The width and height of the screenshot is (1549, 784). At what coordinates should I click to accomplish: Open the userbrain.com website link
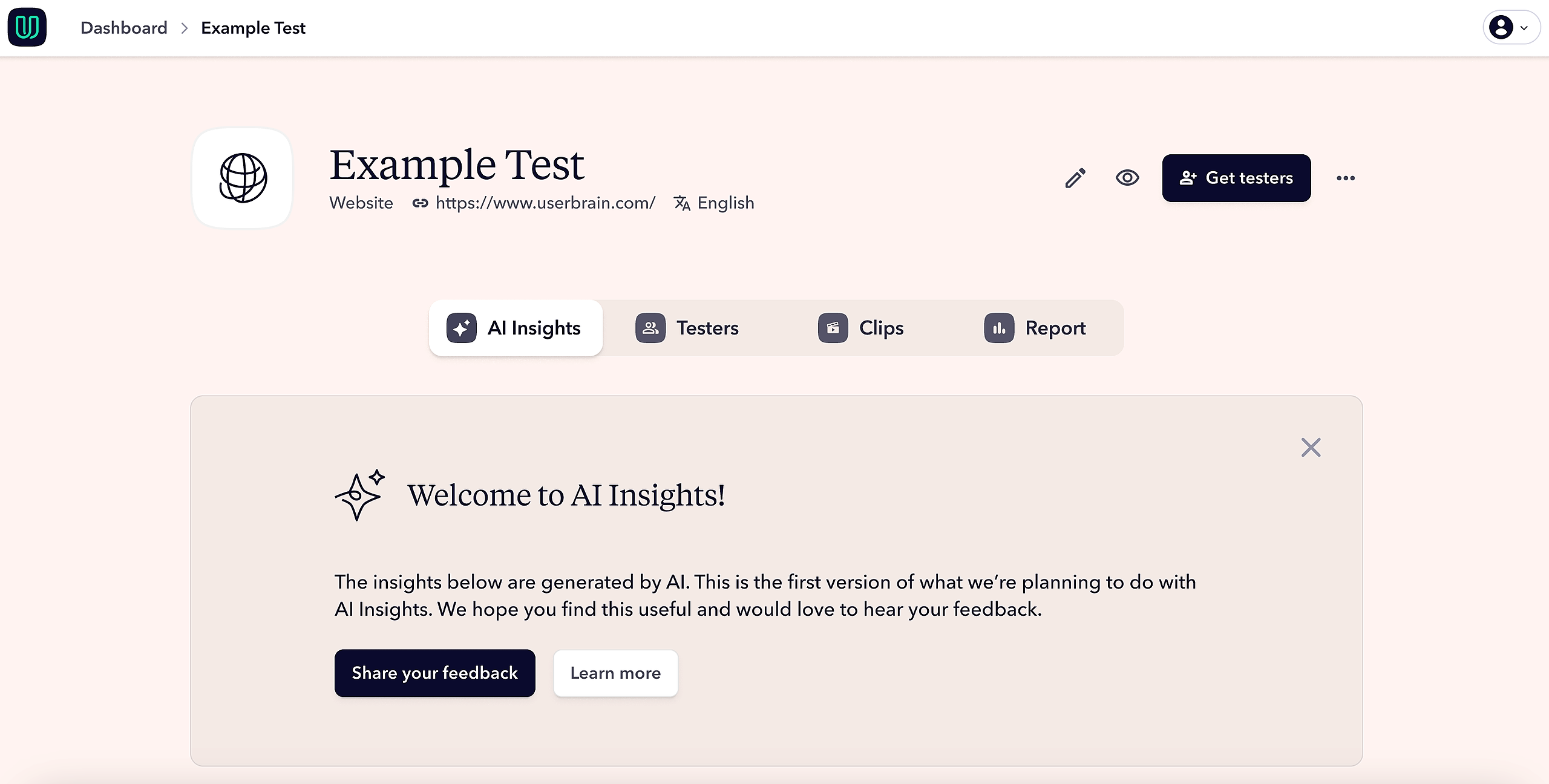545,203
